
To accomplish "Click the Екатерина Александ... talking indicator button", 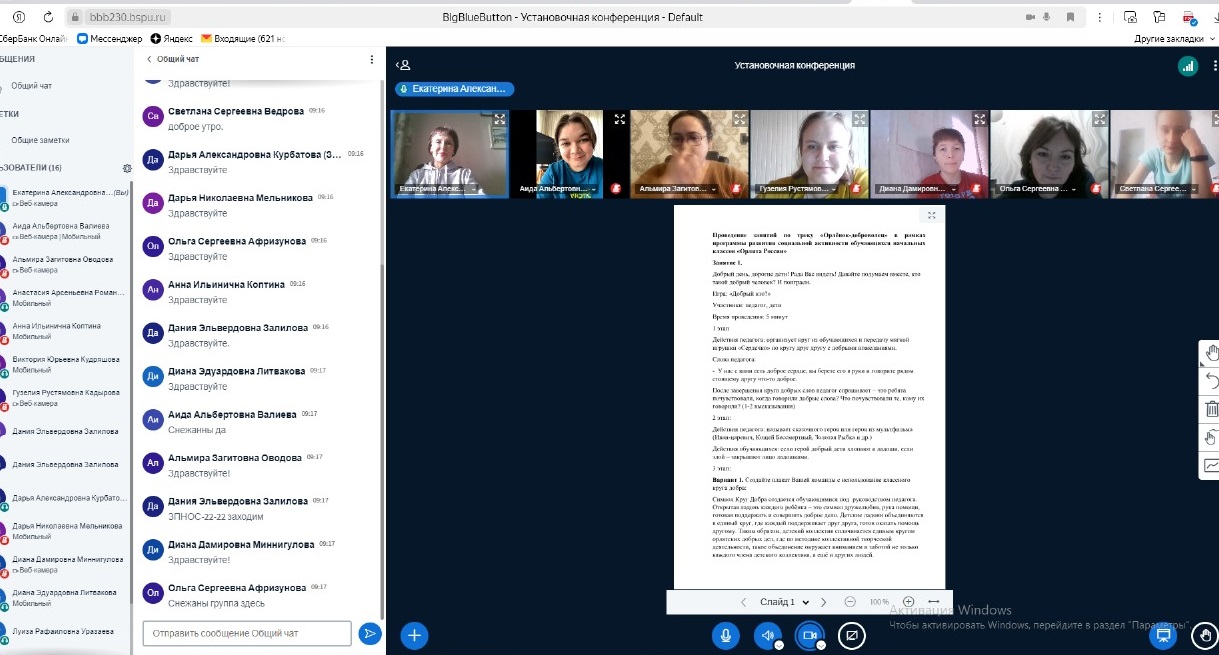I will coord(454,89).
